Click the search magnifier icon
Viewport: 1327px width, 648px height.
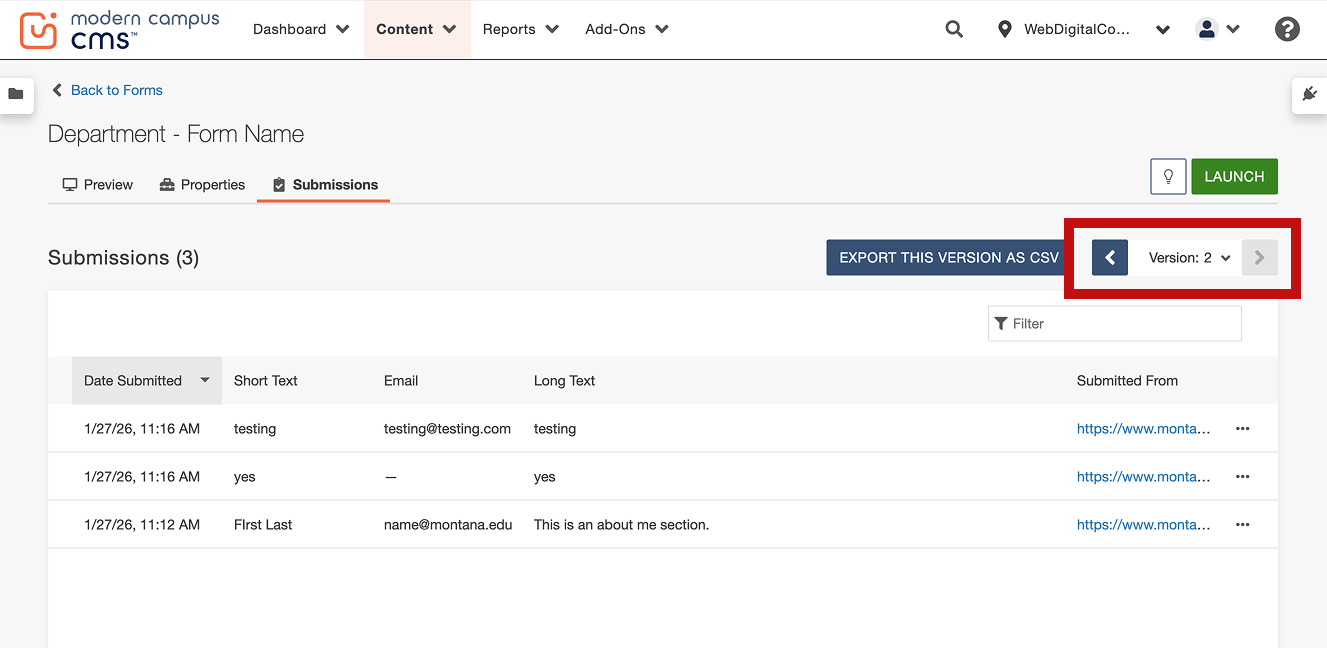point(954,29)
